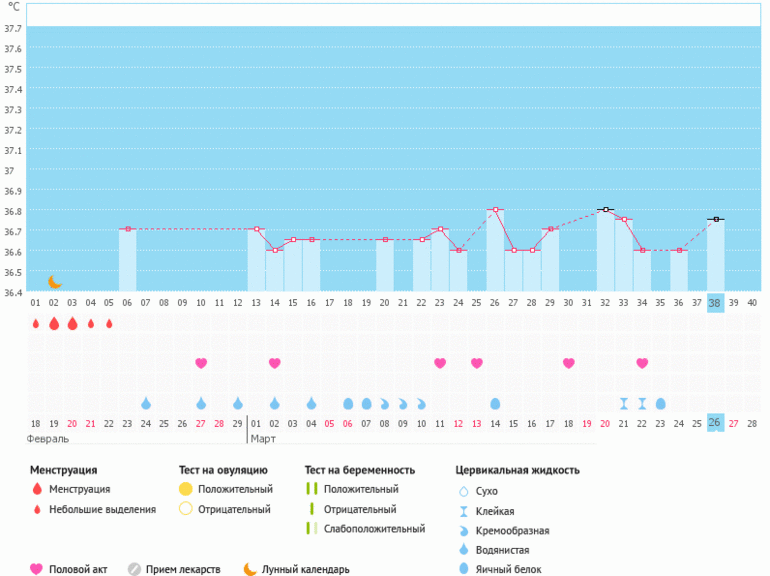Click the orange moon icon in the chart

(x=55, y=283)
